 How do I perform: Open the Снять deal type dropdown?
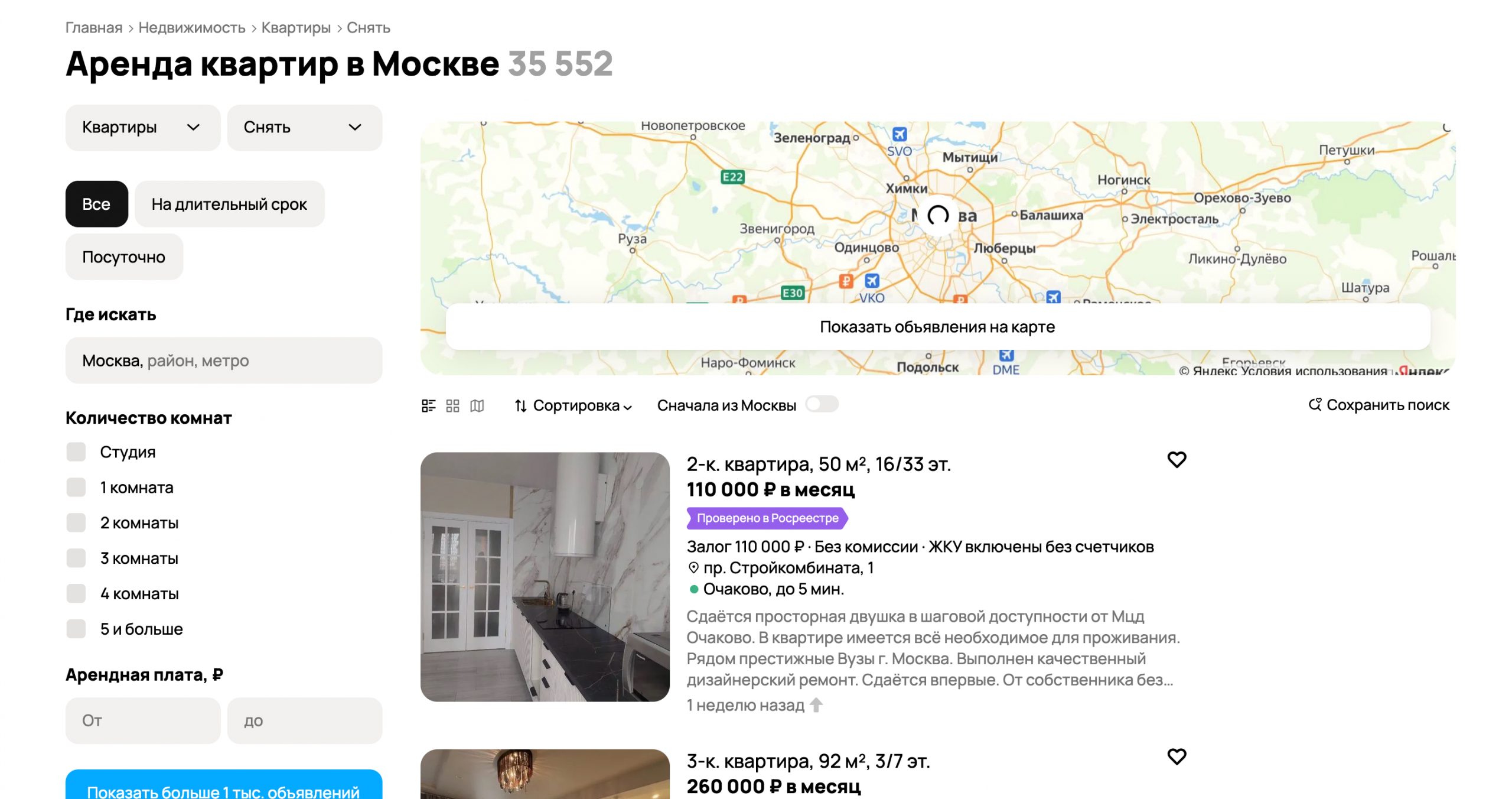tap(304, 128)
